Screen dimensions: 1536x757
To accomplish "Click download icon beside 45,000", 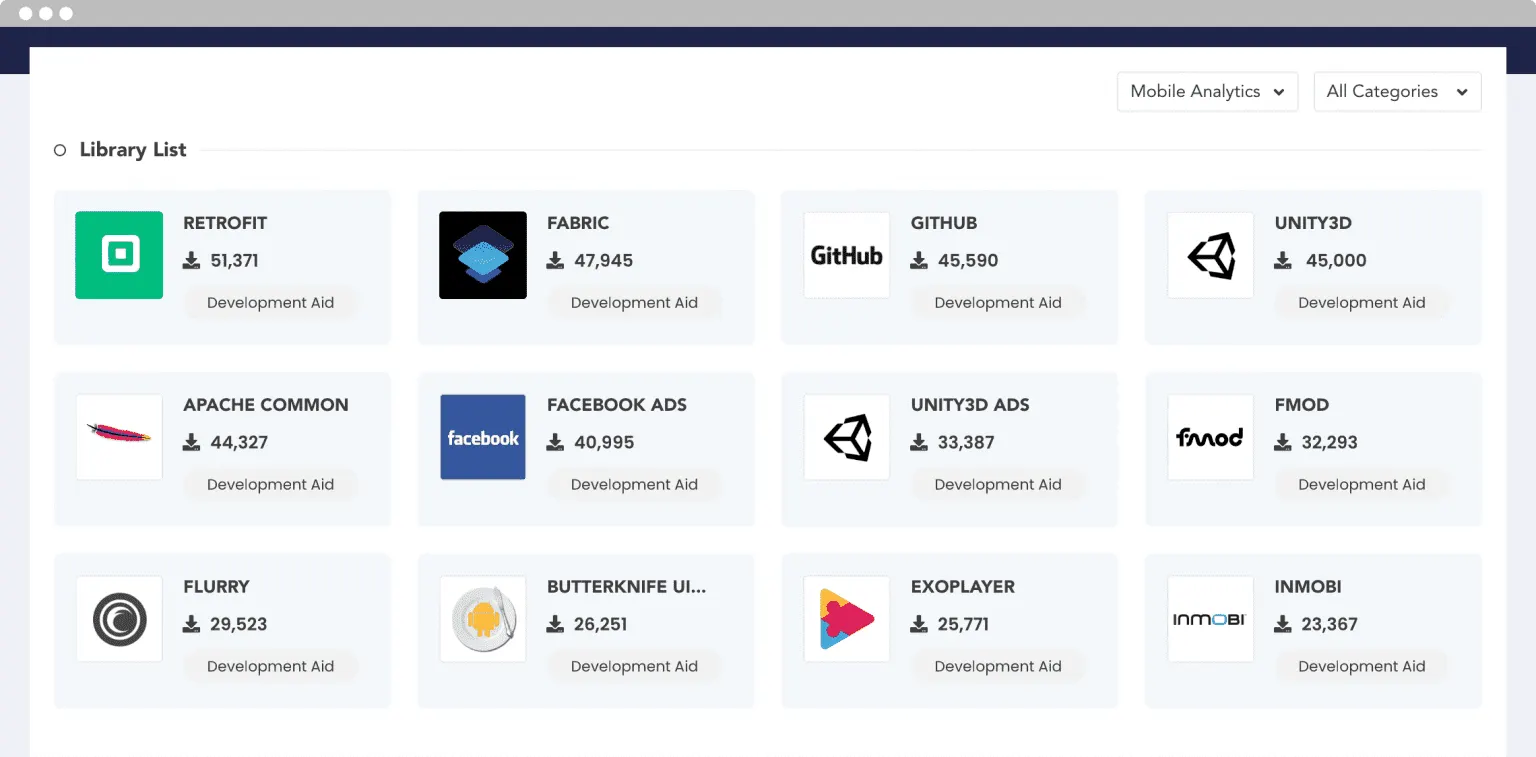I will coord(1284,261).
